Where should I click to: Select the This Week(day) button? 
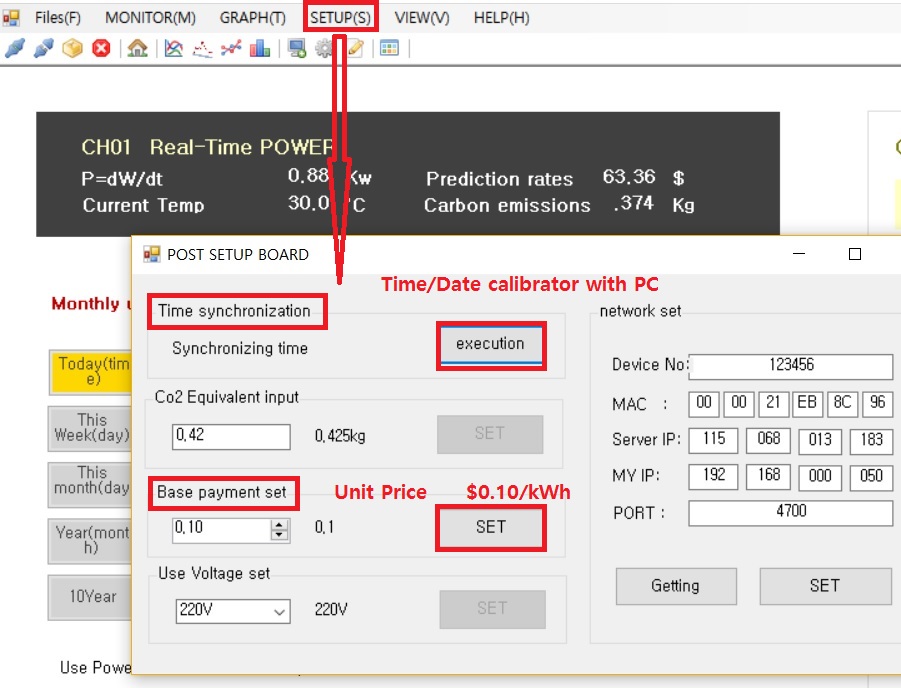(x=91, y=428)
